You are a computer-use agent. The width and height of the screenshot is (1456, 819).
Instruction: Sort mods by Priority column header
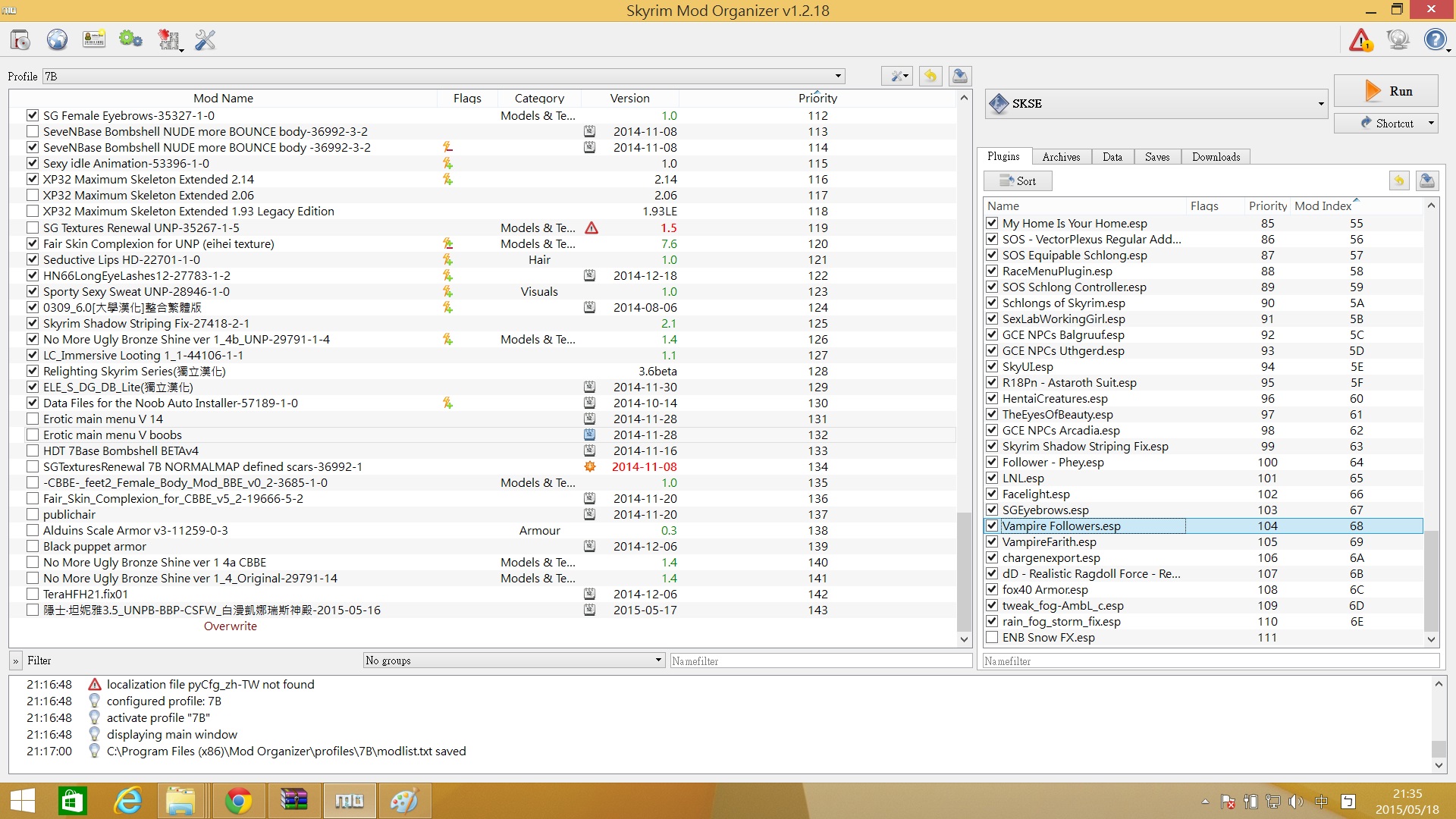tap(817, 98)
